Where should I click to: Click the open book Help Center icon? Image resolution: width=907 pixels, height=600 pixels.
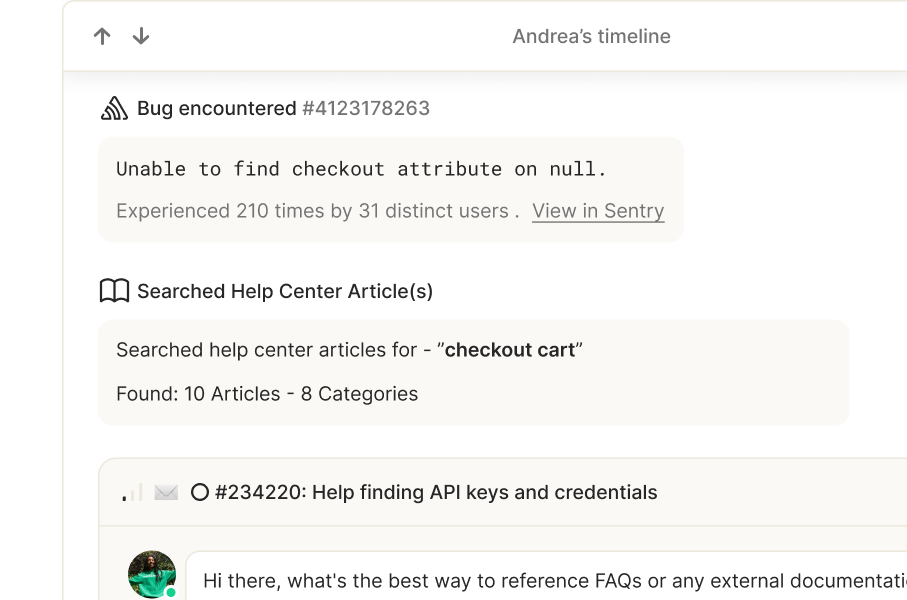115,290
